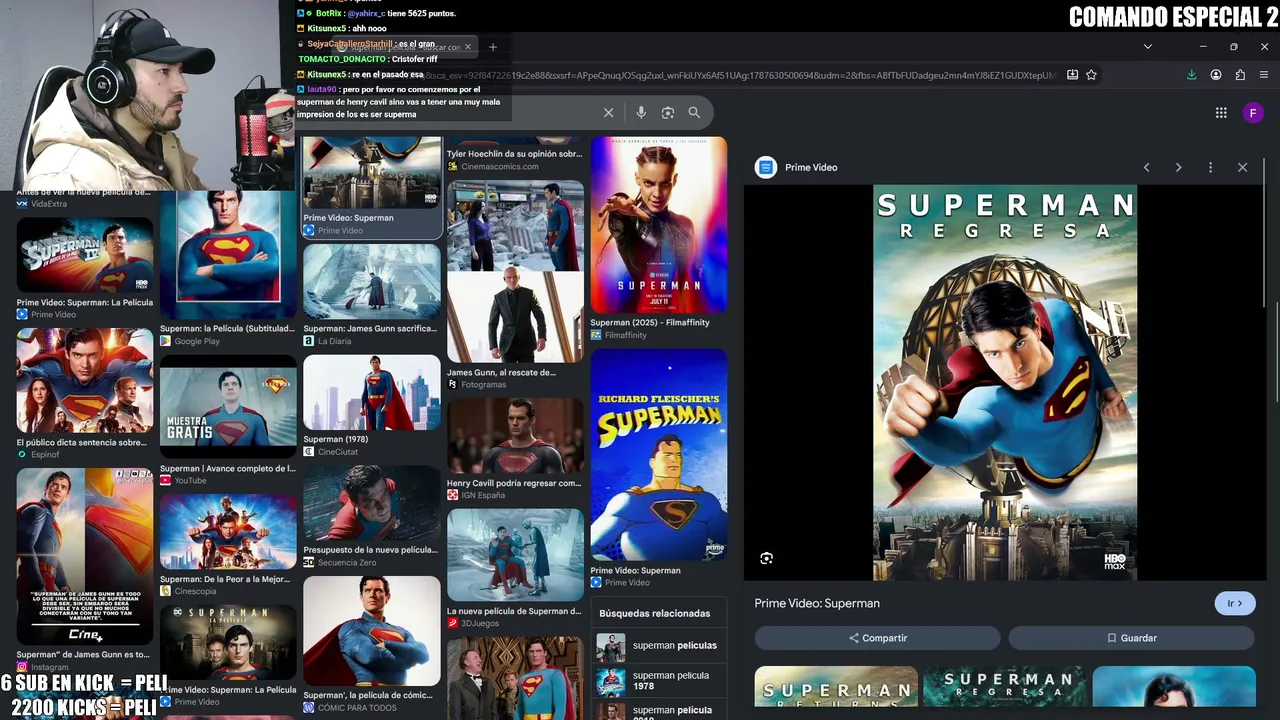Click the Búsquedas relacionadas heading
Image resolution: width=1280 pixels, height=720 pixels.
(x=655, y=613)
